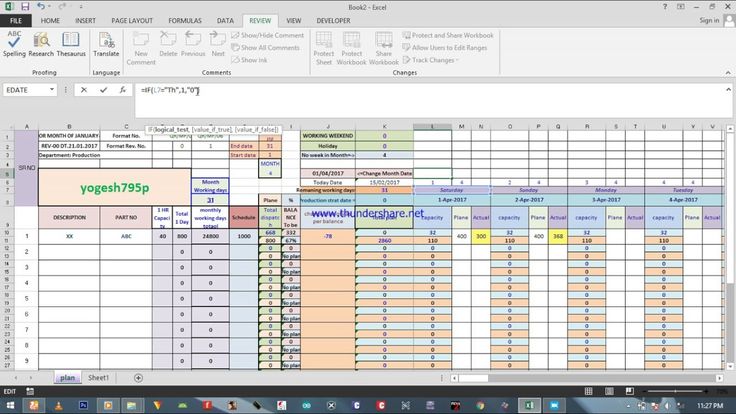The height and width of the screenshot is (414, 736).
Task: Switch to the FORMULAS tab
Action: coord(185,21)
